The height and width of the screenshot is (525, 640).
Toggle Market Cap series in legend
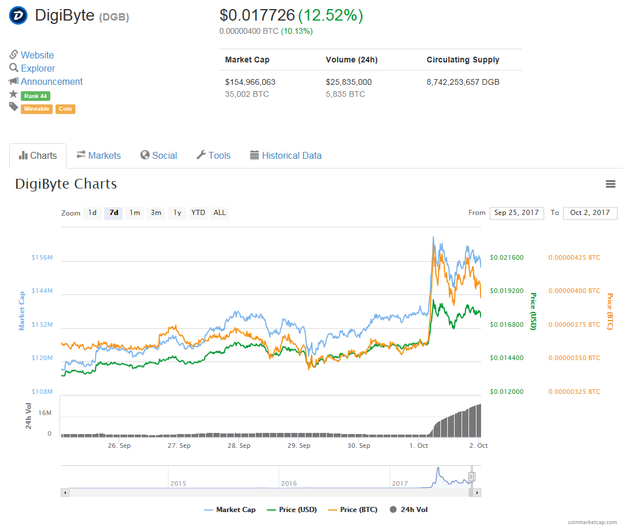coord(230,509)
